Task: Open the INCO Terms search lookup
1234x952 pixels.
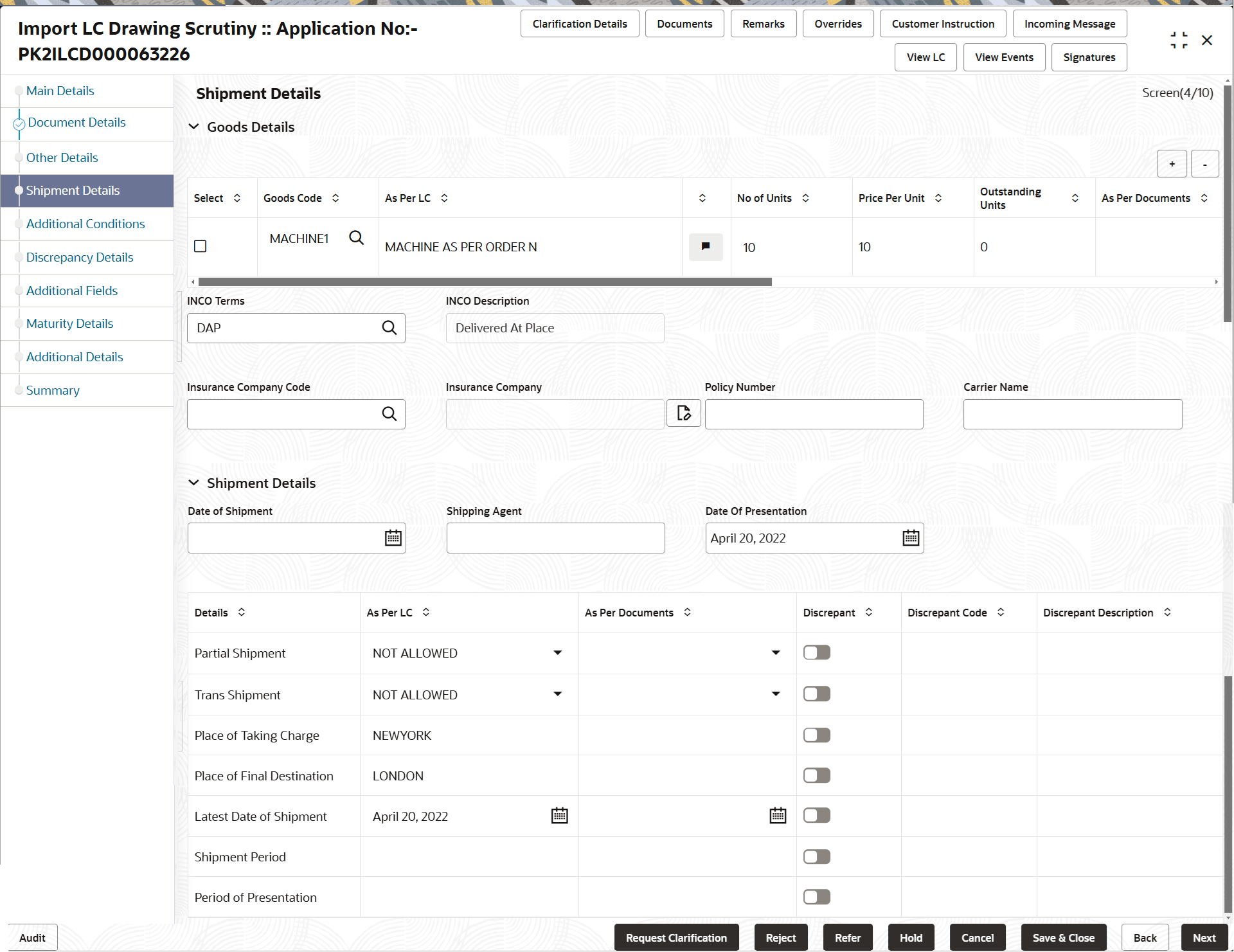Action: (x=389, y=328)
